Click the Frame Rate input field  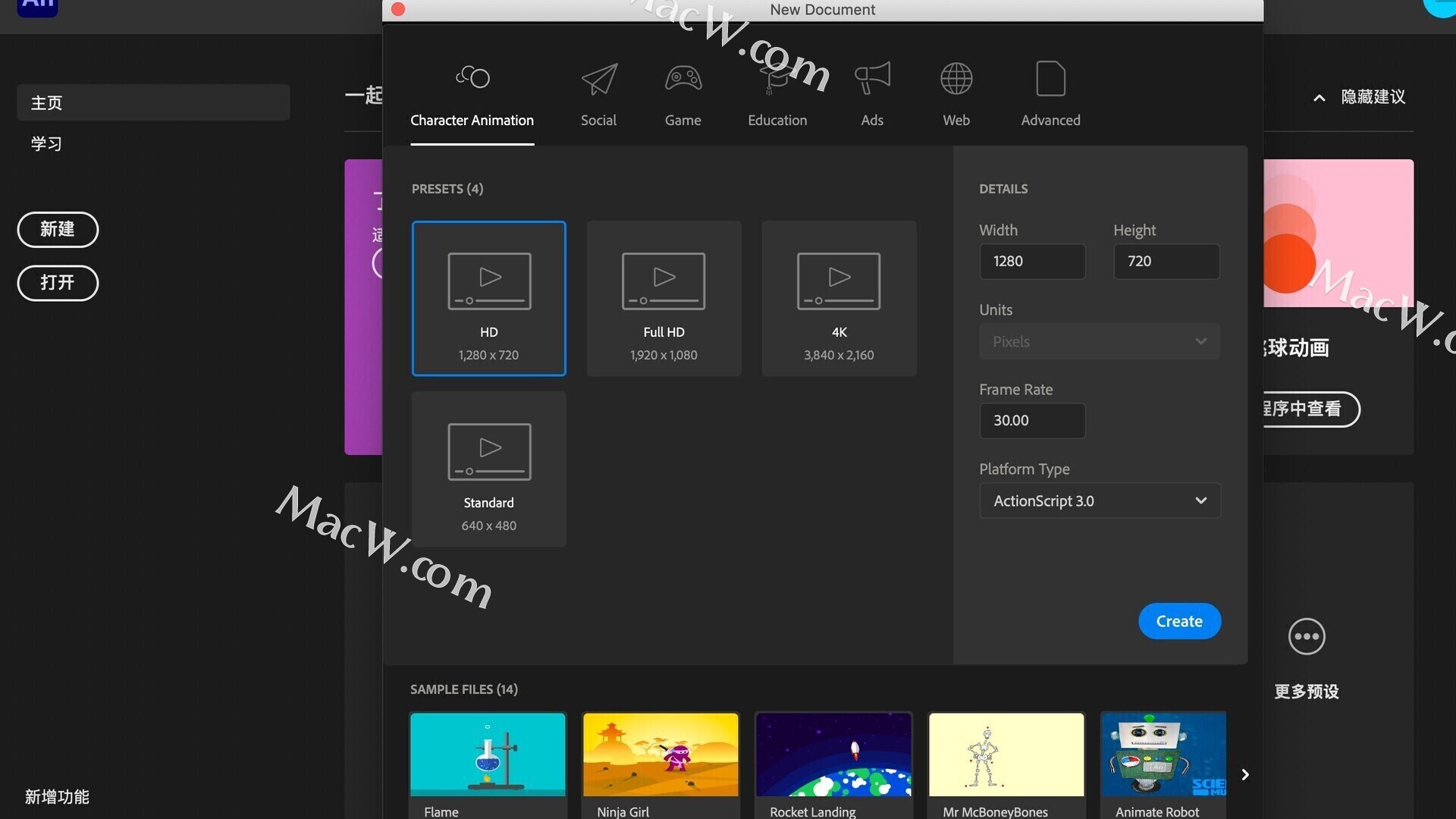click(x=1032, y=420)
